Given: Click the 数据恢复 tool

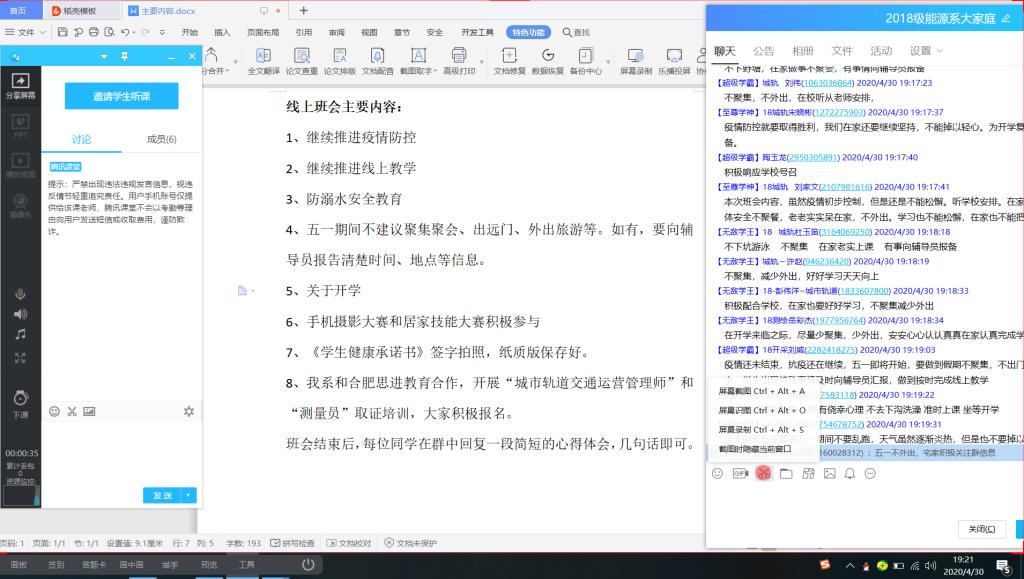Looking at the screenshot, I should point(548,61).
